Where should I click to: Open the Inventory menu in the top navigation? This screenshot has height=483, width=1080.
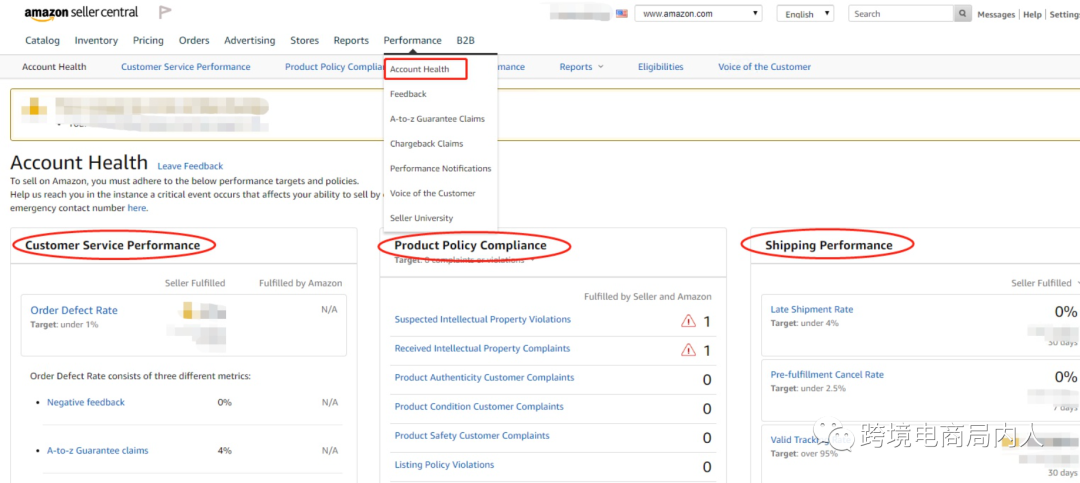[96, 41]
